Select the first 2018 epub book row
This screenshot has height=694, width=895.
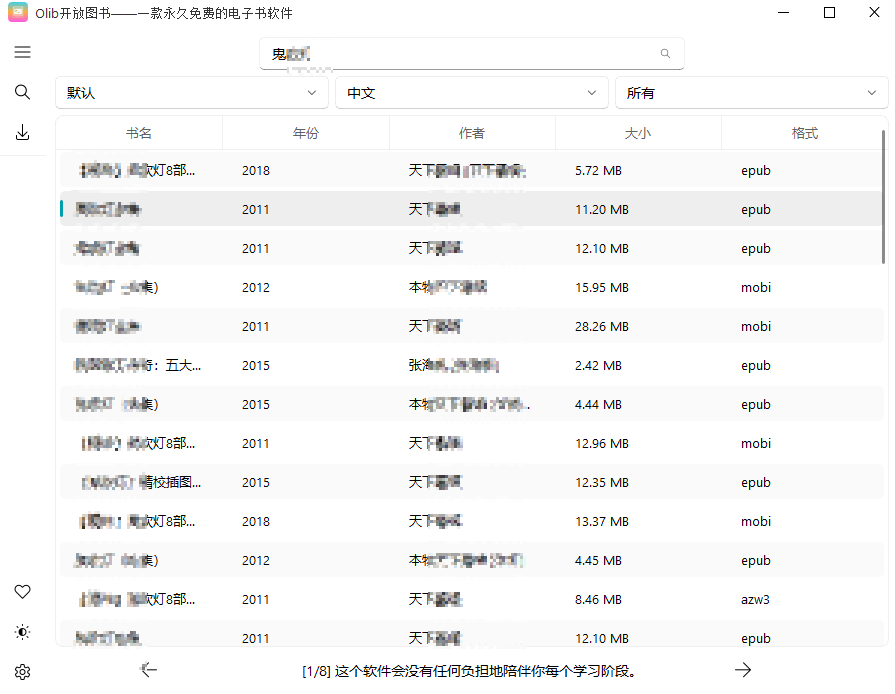click(x=400, y=170)
